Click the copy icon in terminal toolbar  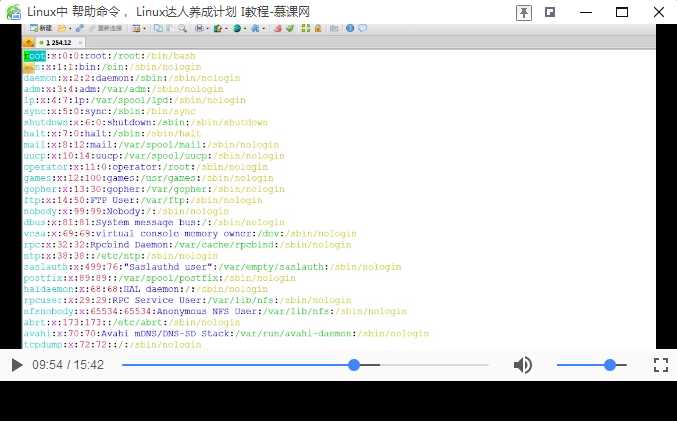158,29
